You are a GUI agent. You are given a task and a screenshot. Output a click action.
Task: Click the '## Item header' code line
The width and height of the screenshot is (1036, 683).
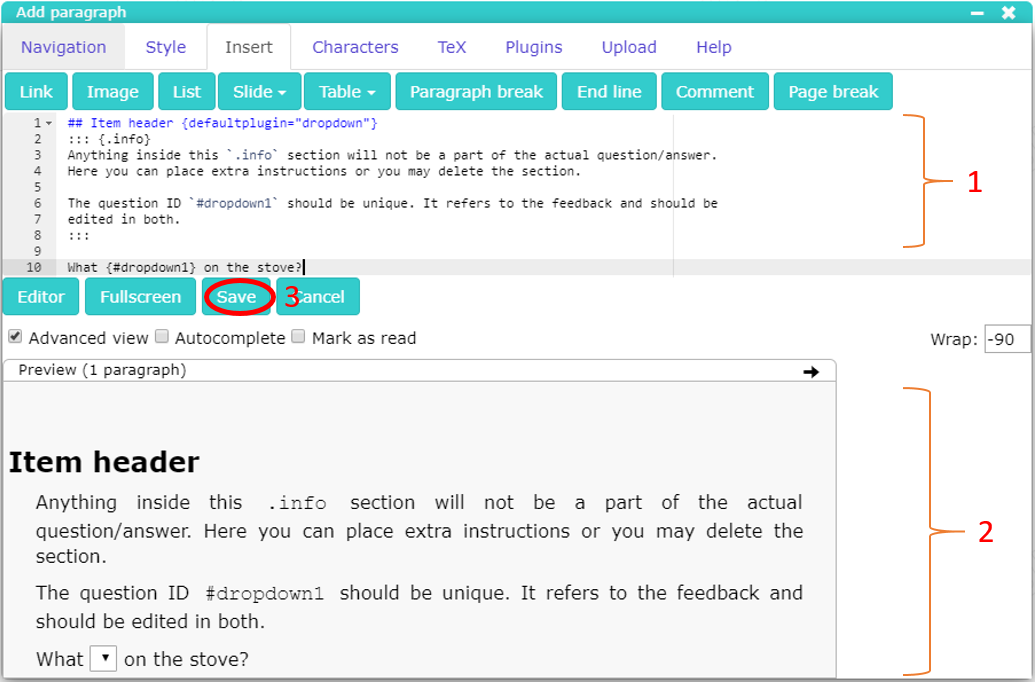[x=223, y=123]
